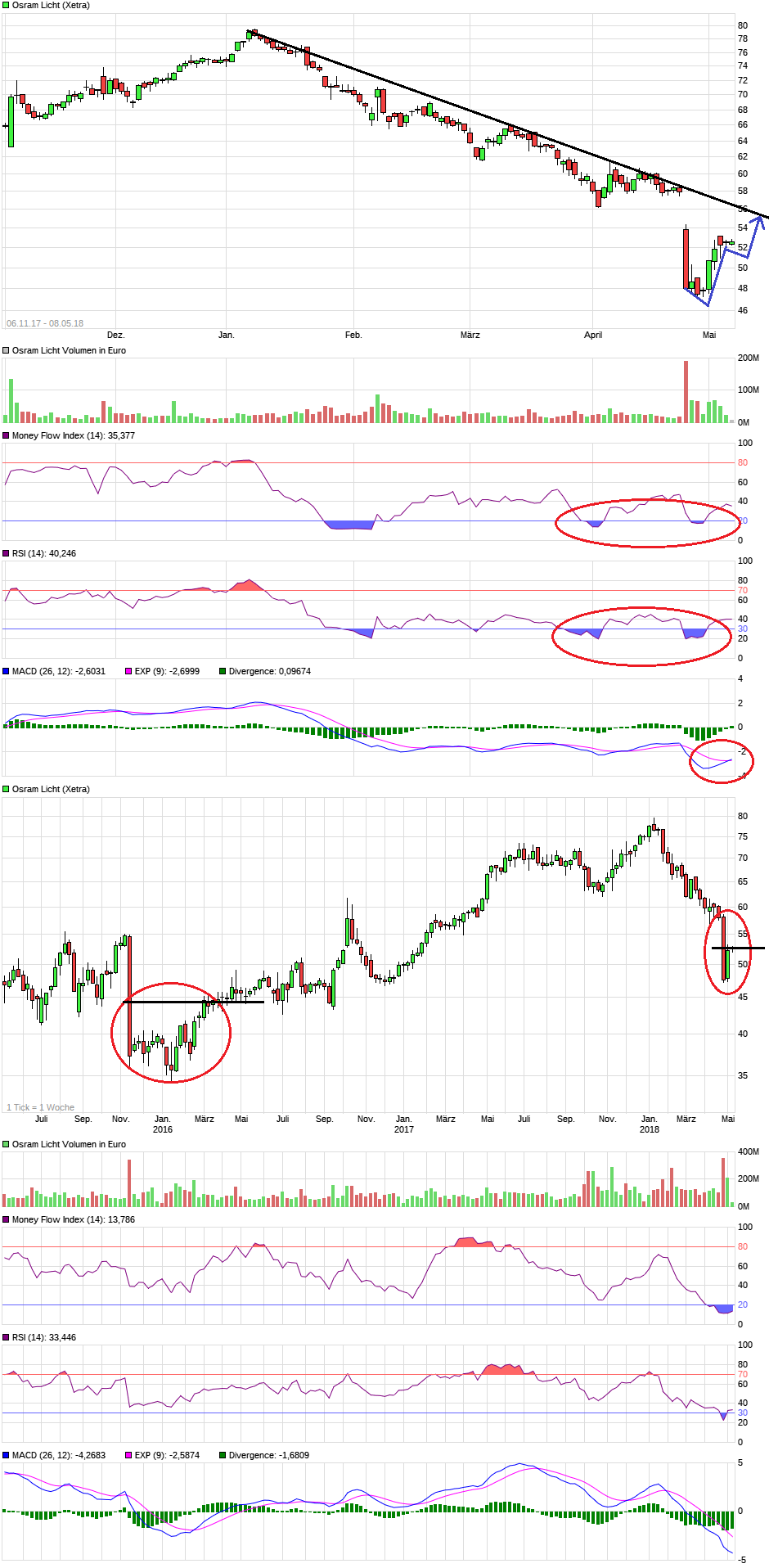
Task: Click the '46' price axis value
Action: pyautogui.click(x=743, y=310)
